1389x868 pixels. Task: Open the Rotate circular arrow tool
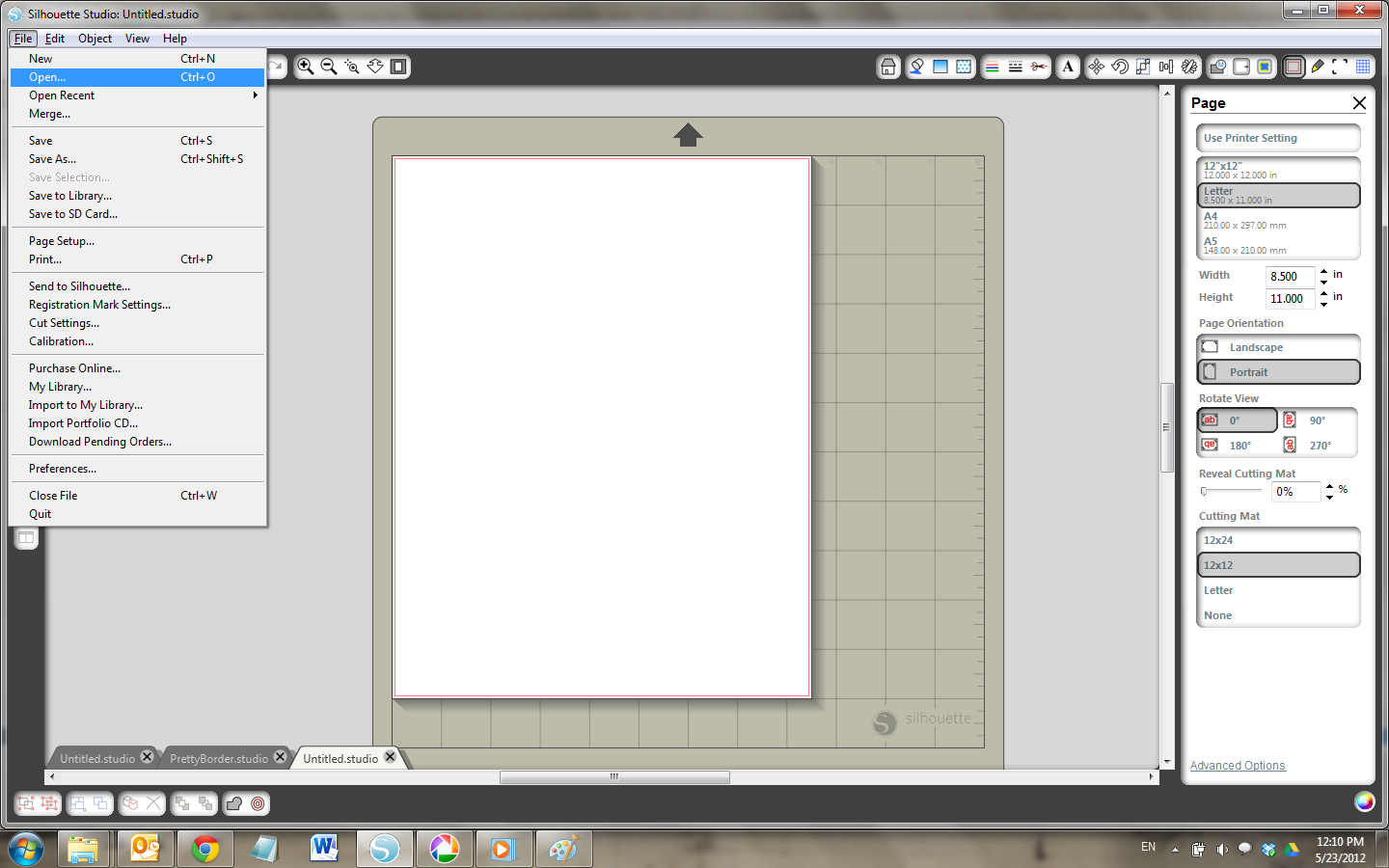pyautogui.click(x=1120, y=67)
